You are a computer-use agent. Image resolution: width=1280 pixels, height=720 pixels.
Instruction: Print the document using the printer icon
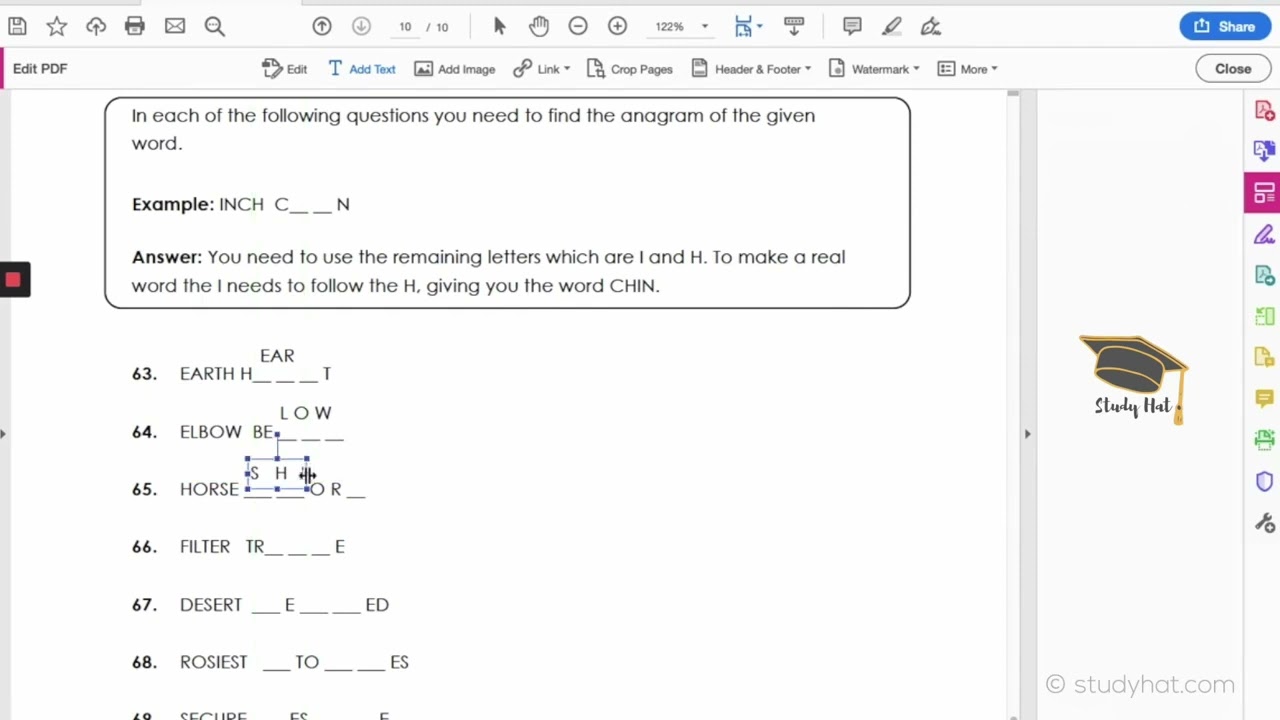click(135, 27)
